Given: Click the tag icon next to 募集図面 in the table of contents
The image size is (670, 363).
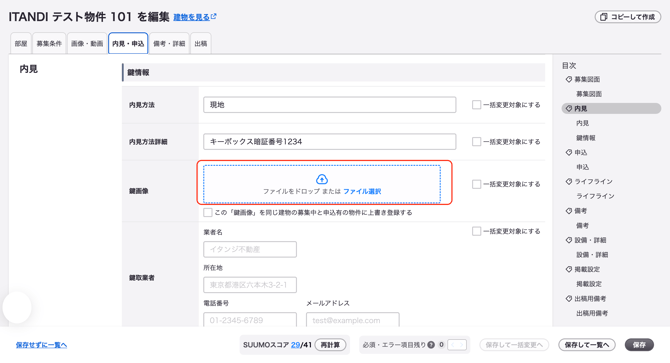Looking at the screenshot, I should [569, 79].
